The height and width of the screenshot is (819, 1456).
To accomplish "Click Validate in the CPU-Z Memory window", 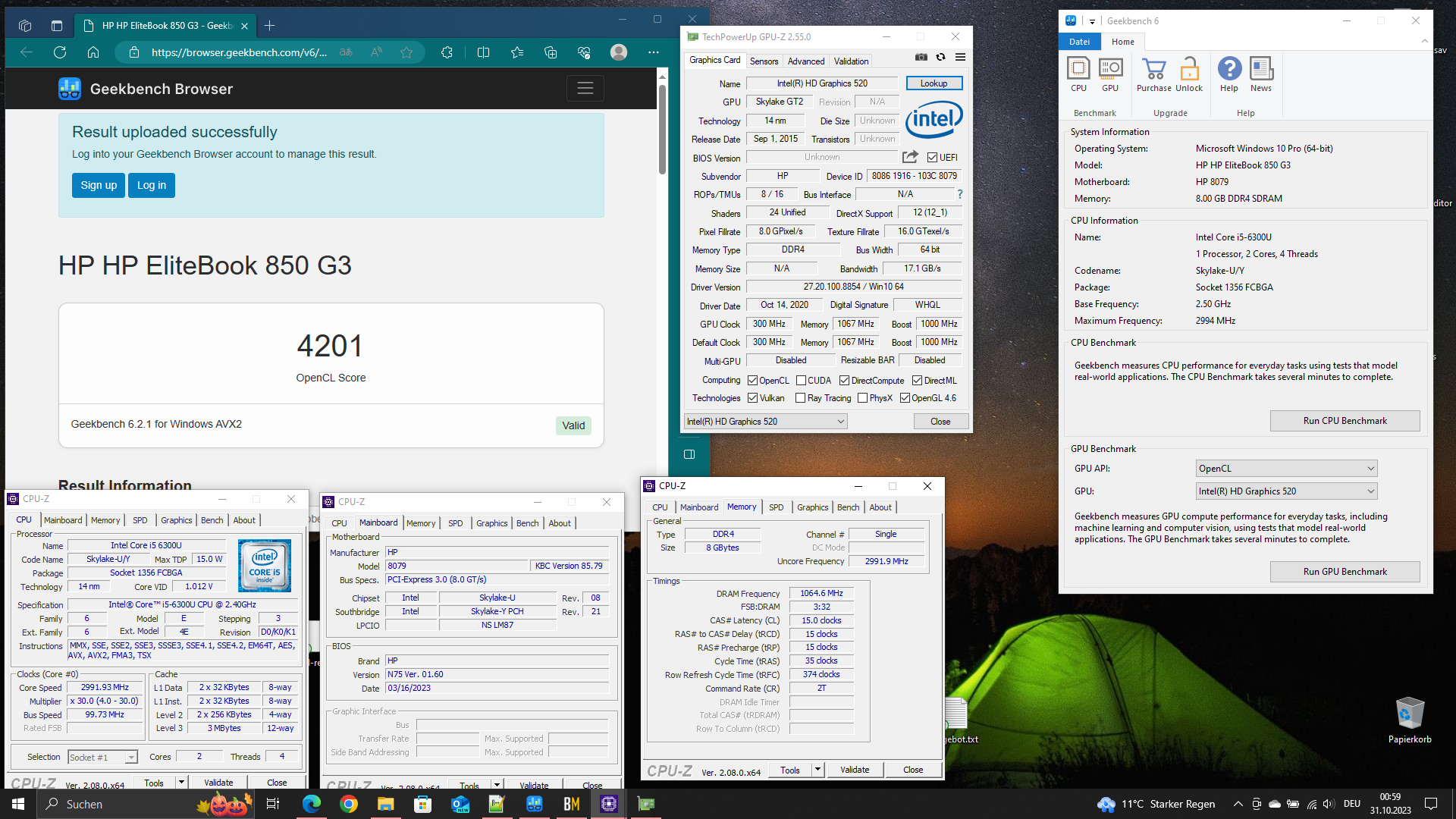I will tap(855, 770).
